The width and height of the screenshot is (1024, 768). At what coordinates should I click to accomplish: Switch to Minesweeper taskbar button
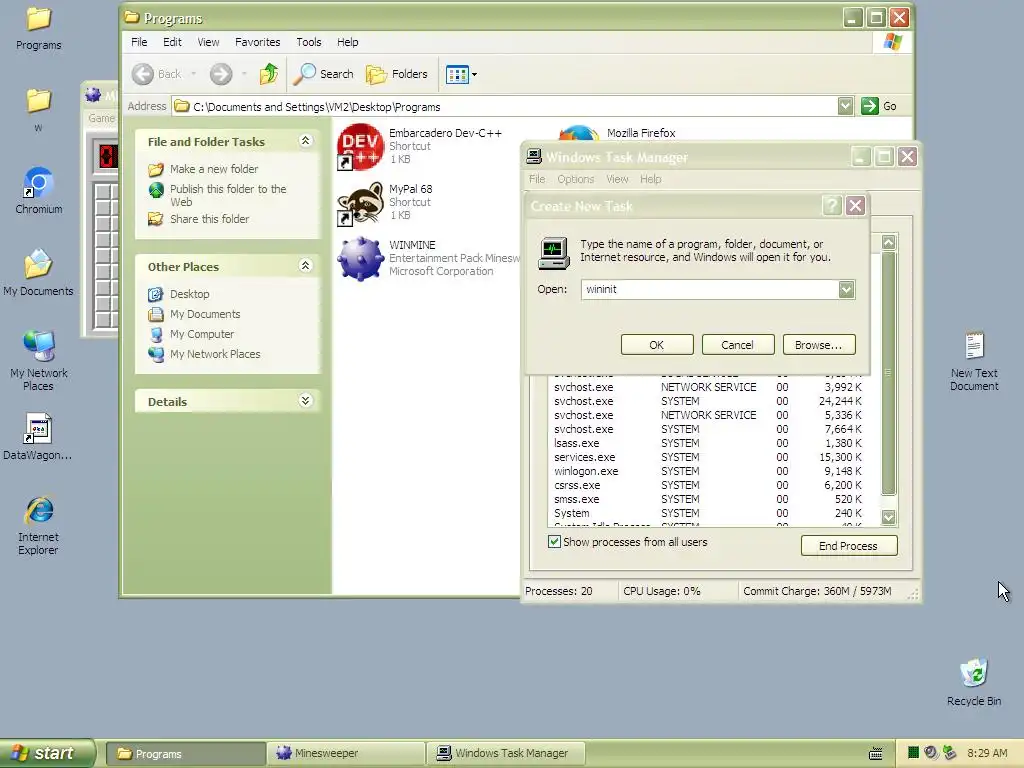[x=345, y=754]
